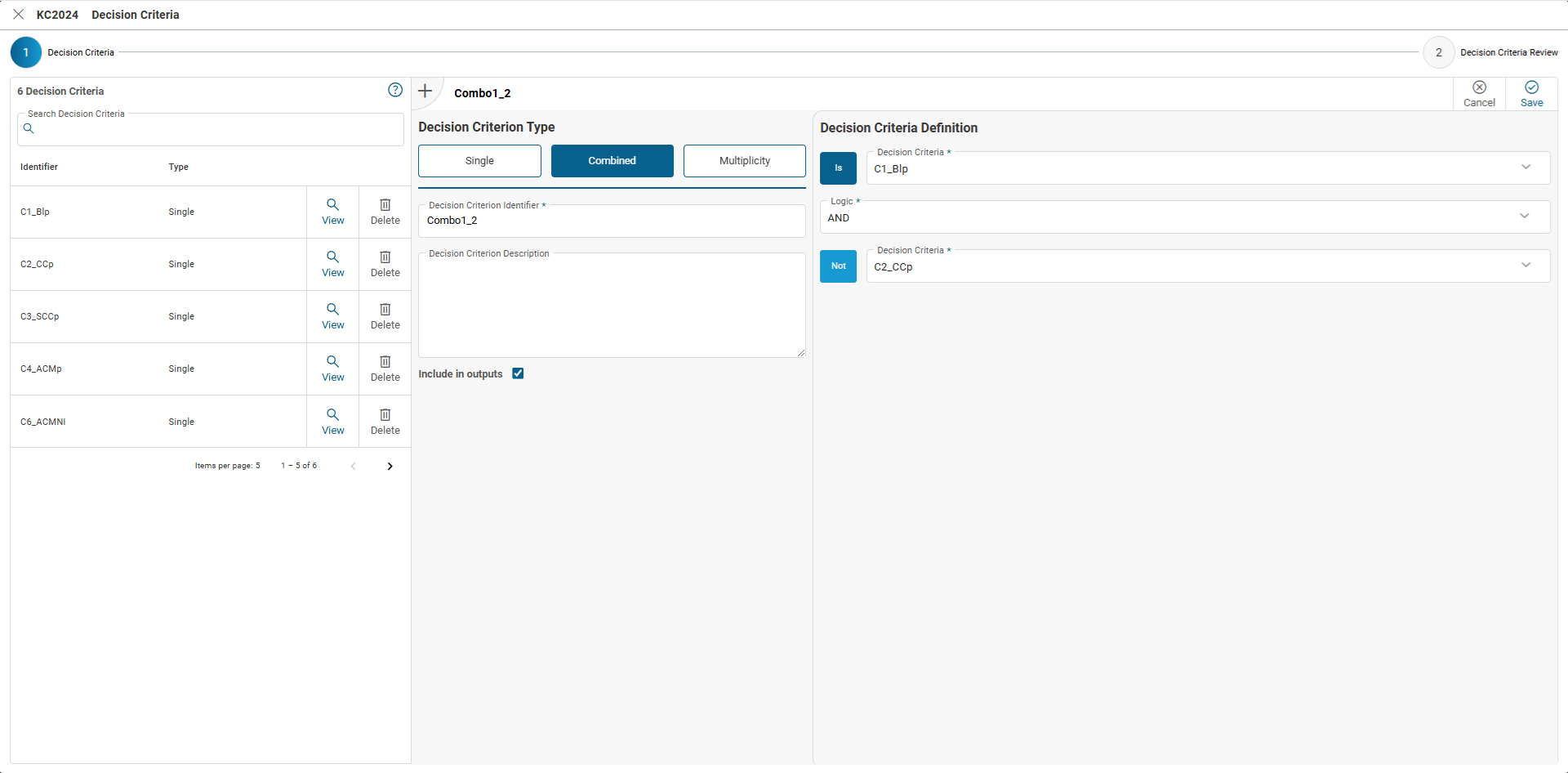
Task: Close the KC2024 Decision Criteria dialog
Action: coord(18,15)
